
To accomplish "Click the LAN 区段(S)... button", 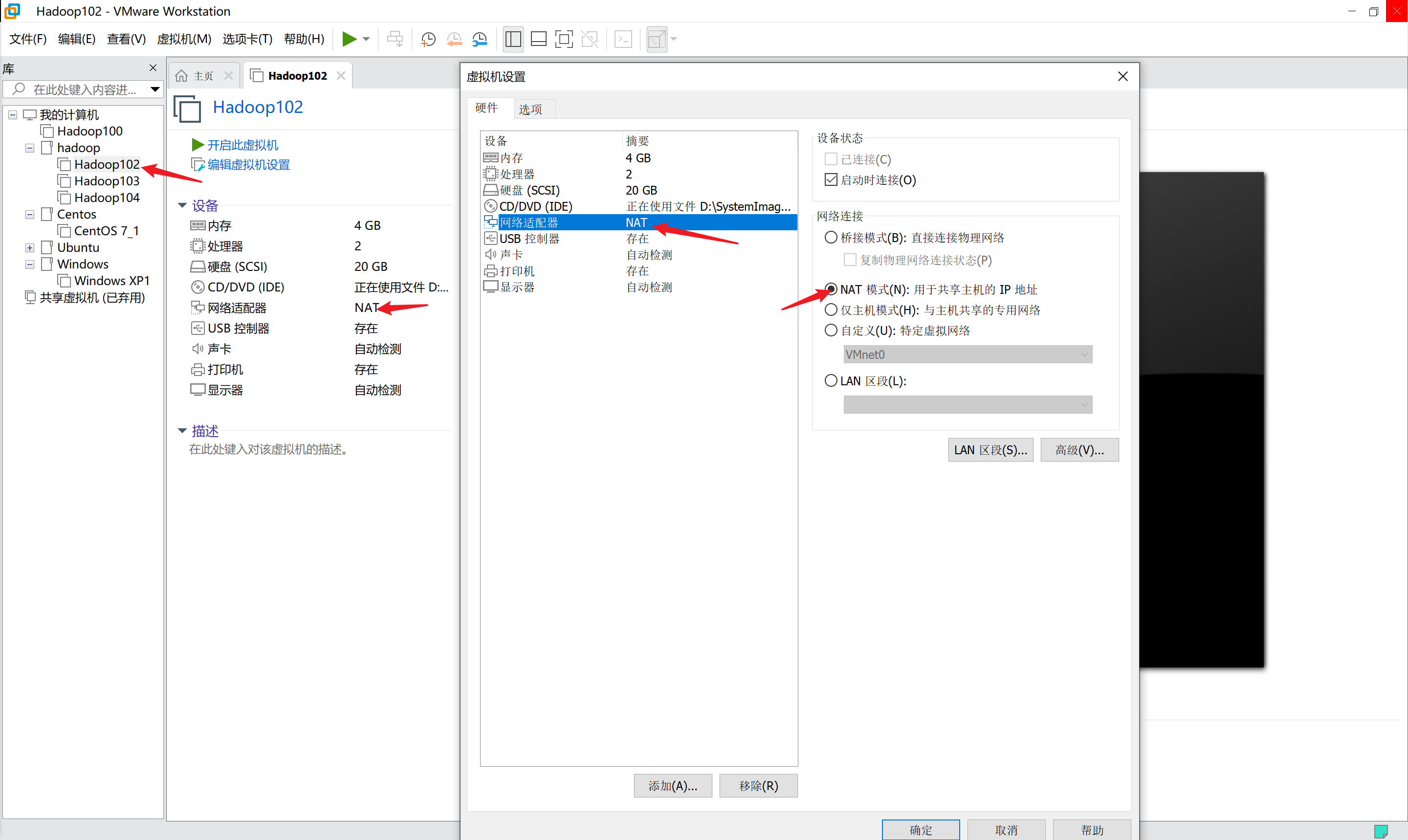I will click(x=990, y=450).
